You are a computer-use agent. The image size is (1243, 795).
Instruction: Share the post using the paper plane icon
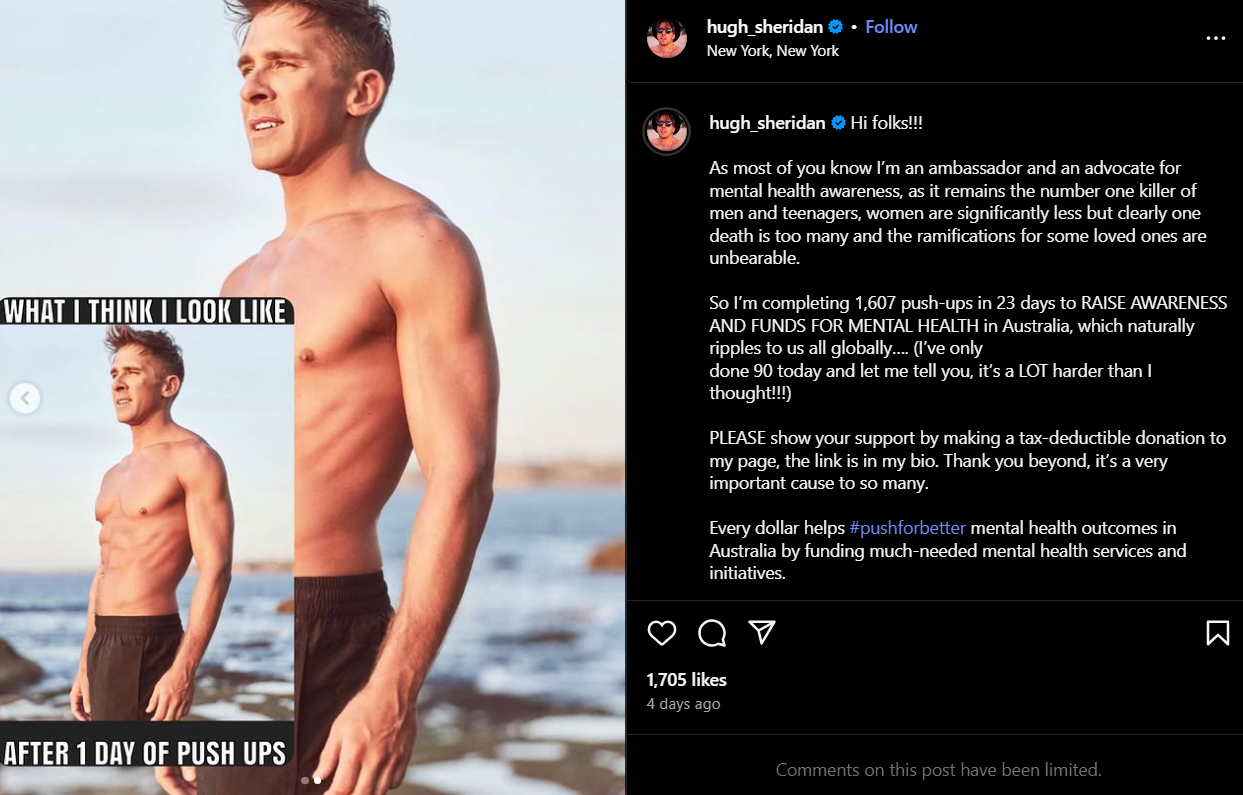point(762,632)
